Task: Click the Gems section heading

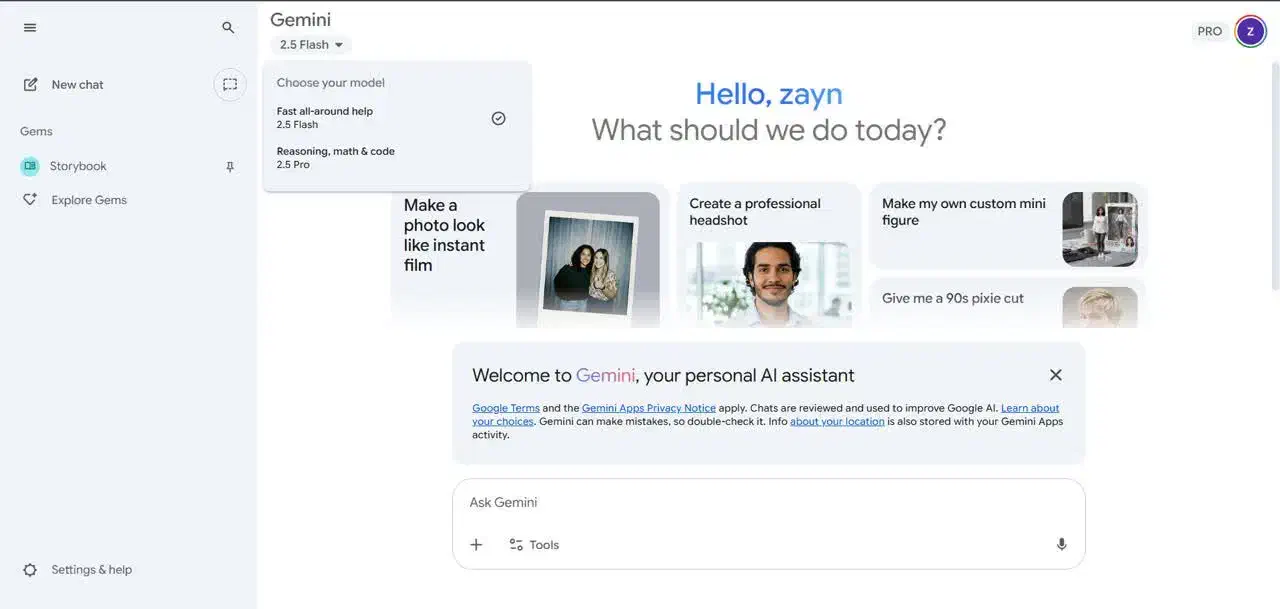Action: coord(36,131)
